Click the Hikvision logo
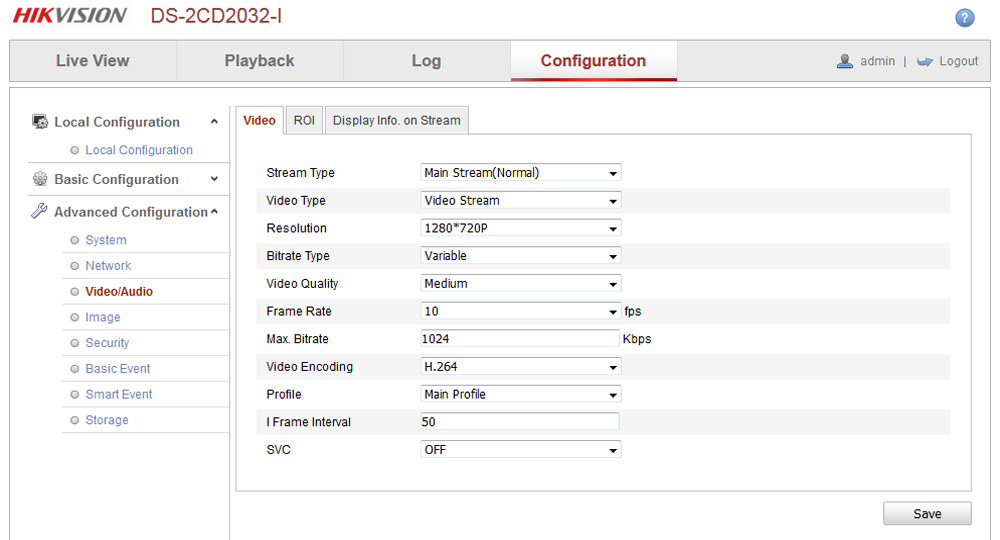 coord(70,15)
